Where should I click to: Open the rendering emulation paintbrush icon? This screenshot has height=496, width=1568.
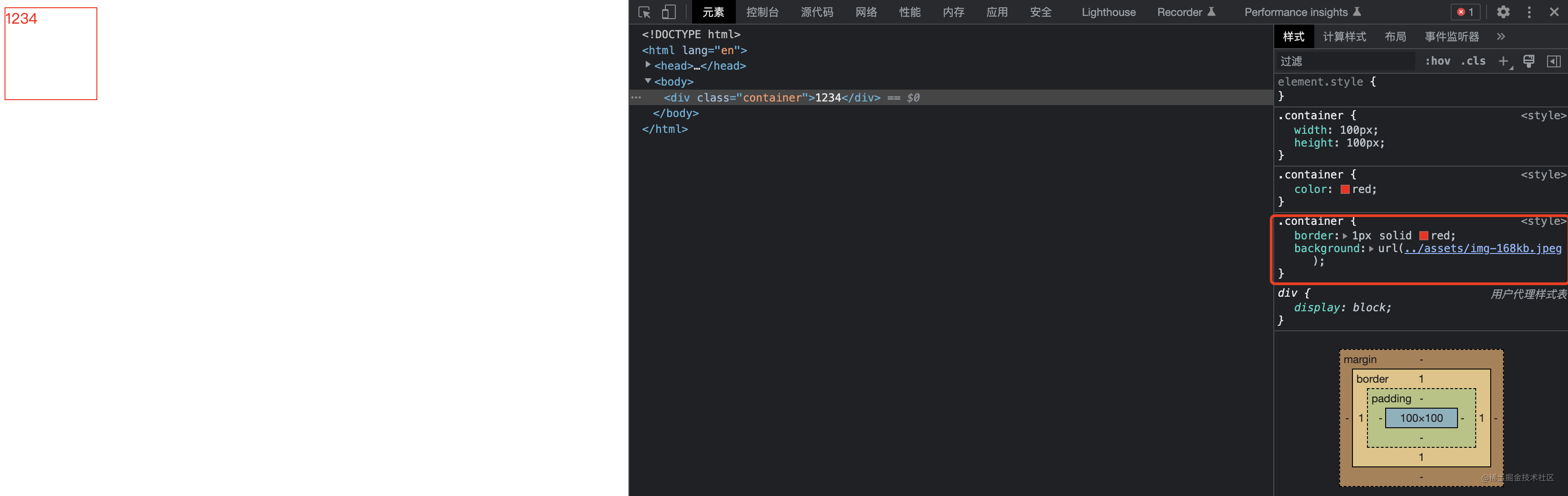(x=1528, y=61)
